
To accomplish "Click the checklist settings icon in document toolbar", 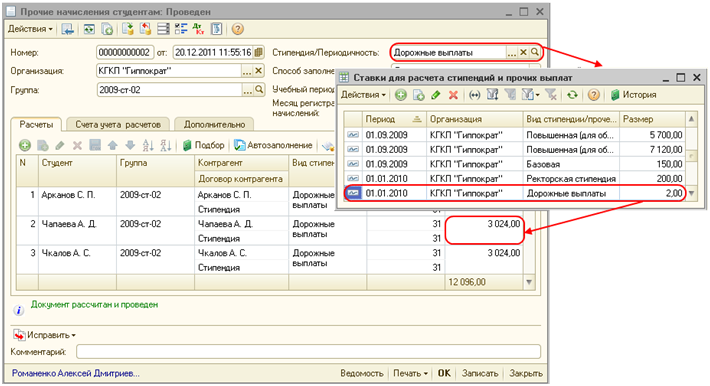I will coord(181,29).
